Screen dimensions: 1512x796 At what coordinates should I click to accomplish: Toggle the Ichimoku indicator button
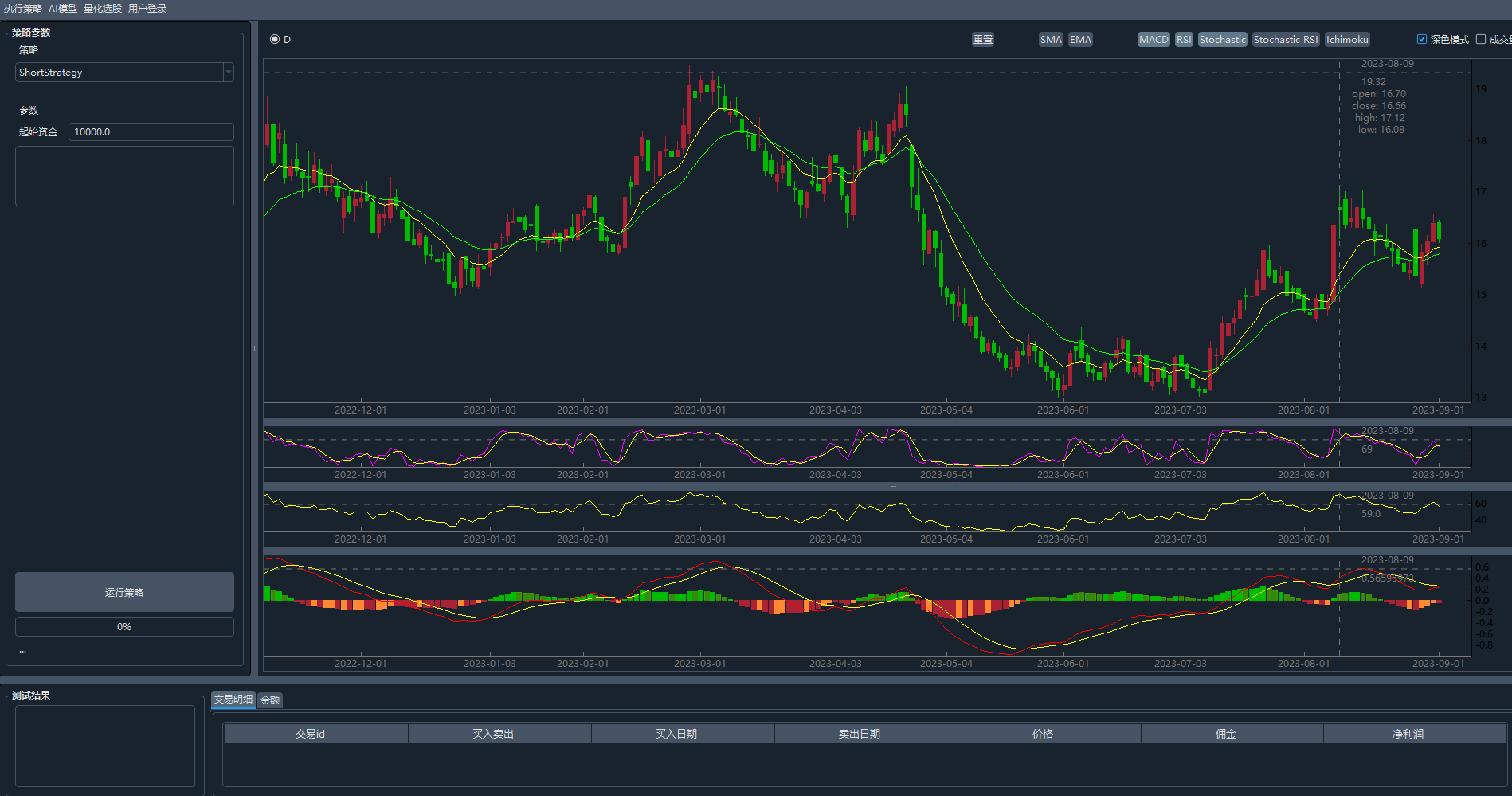(1347, 40)
